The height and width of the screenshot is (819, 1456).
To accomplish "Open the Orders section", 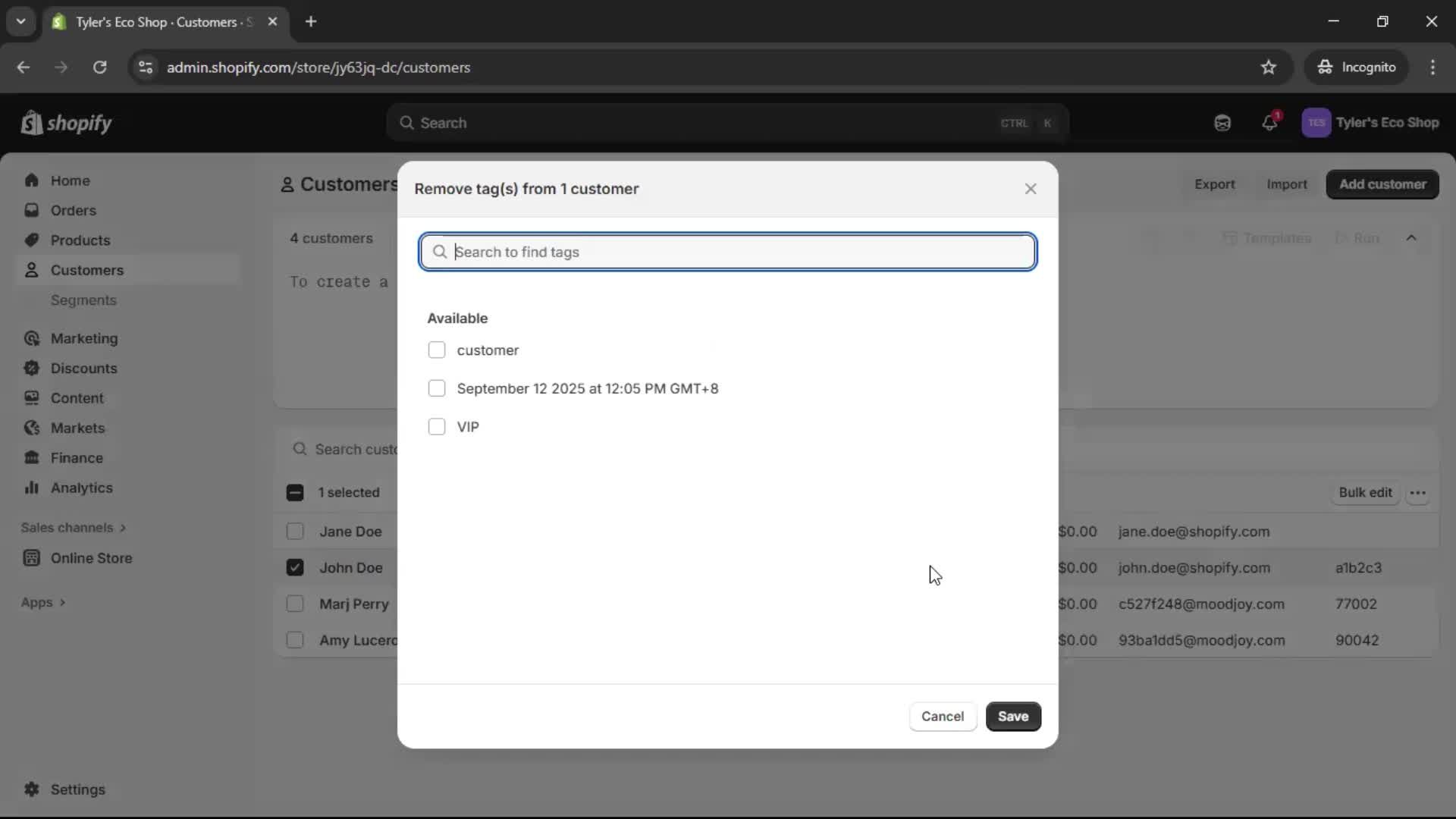I will tap(73, 210).
